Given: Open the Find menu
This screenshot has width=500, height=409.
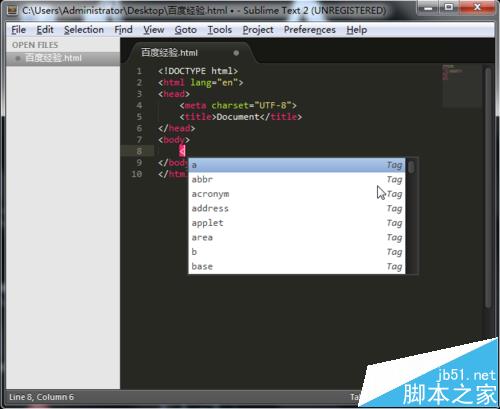Looking at the screenshot, I should [x=123, y=30].
